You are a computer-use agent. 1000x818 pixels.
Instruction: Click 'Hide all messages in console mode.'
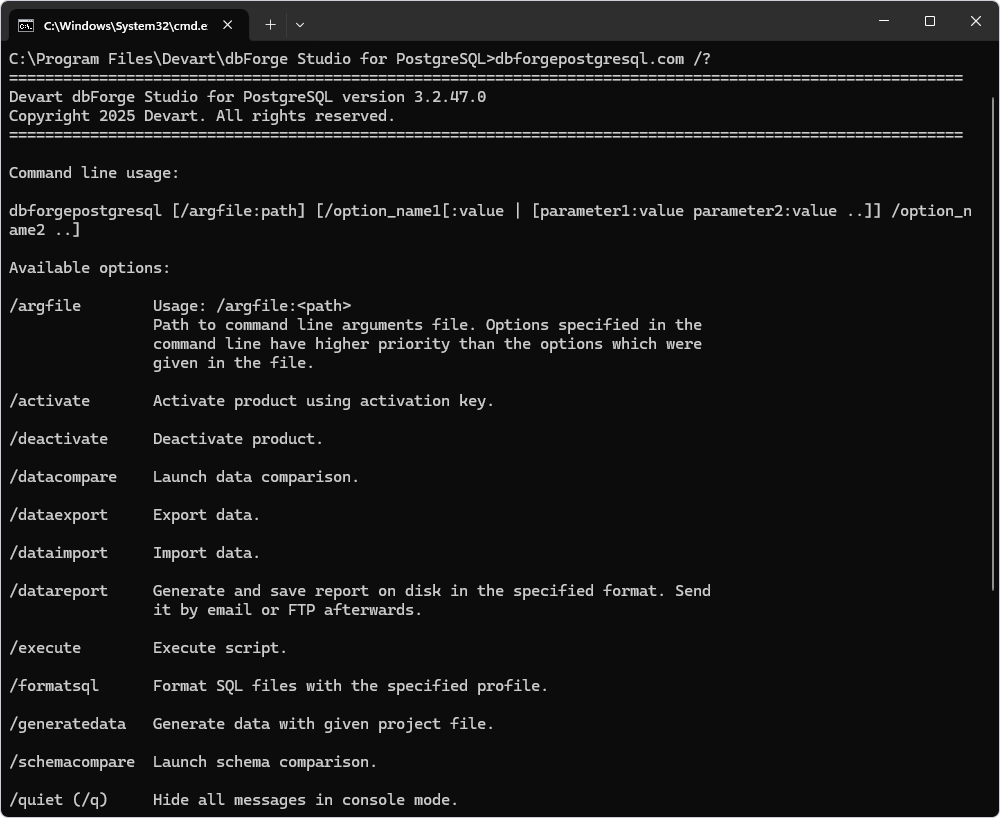tap(305, 800)
